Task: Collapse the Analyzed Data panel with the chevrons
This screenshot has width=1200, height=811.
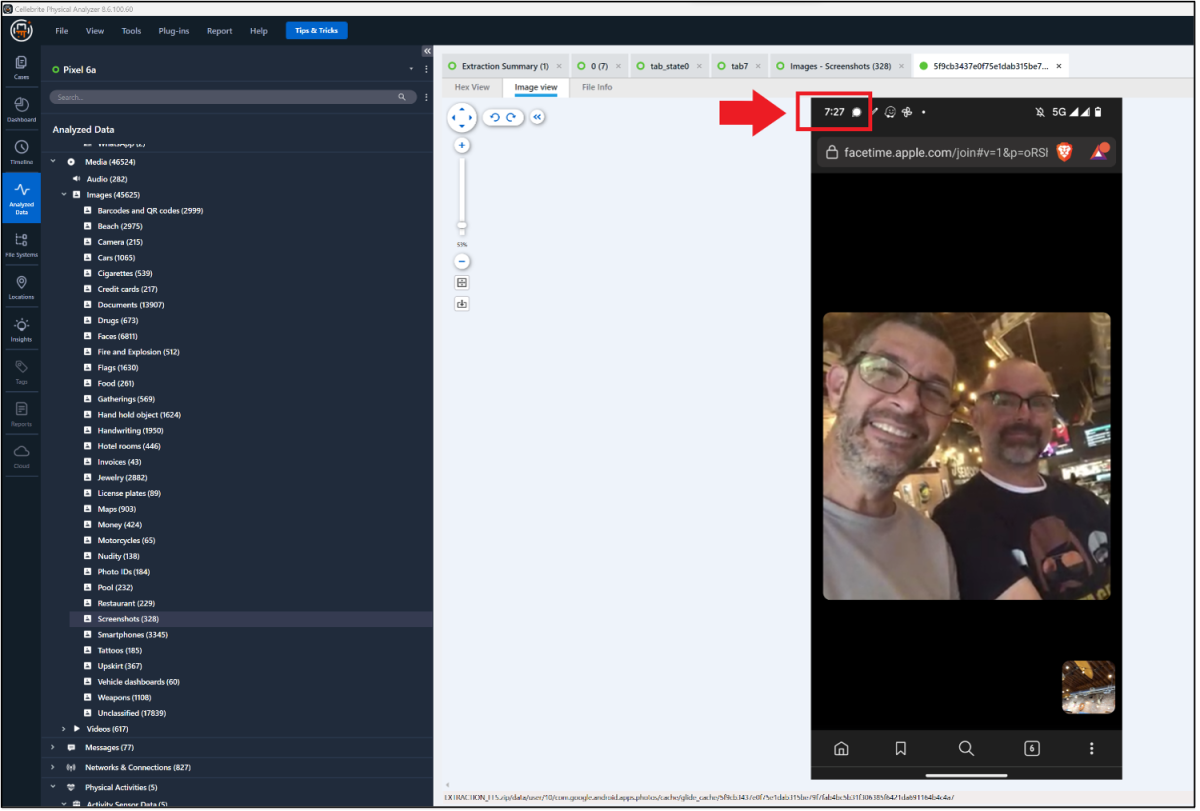Action: tap(425, 51)
